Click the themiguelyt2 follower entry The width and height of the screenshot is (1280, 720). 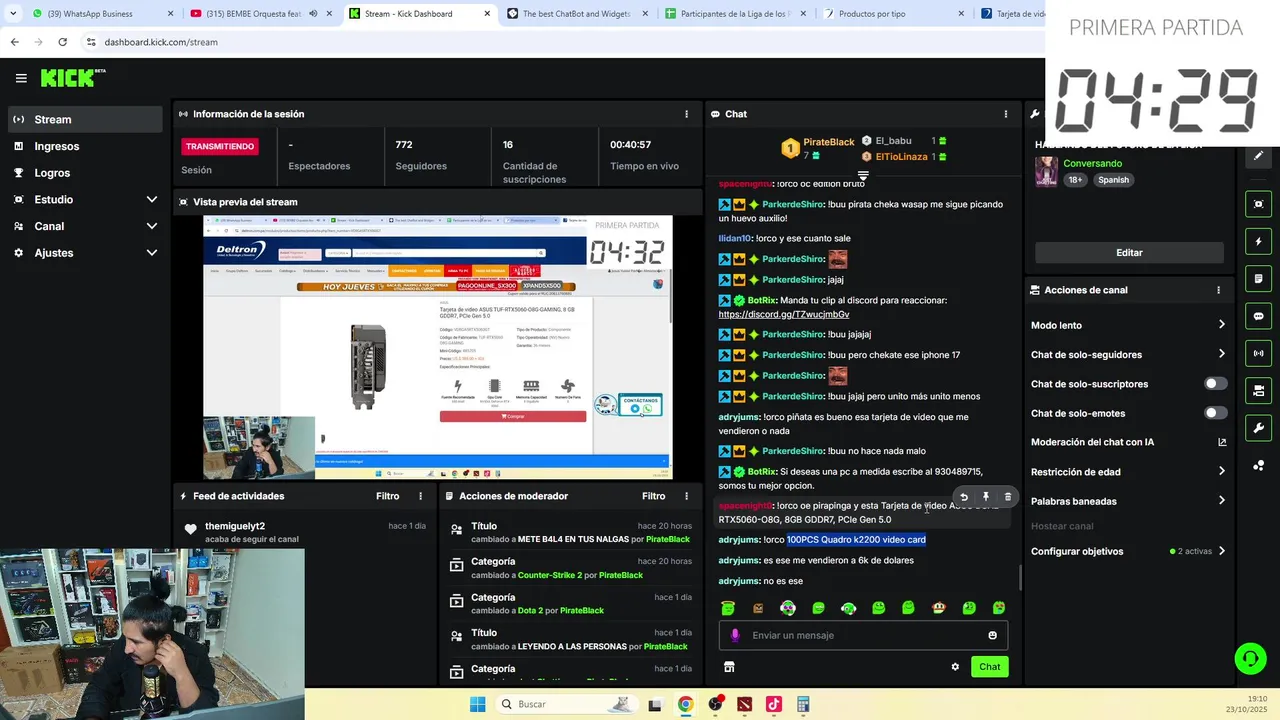(305, 532)
